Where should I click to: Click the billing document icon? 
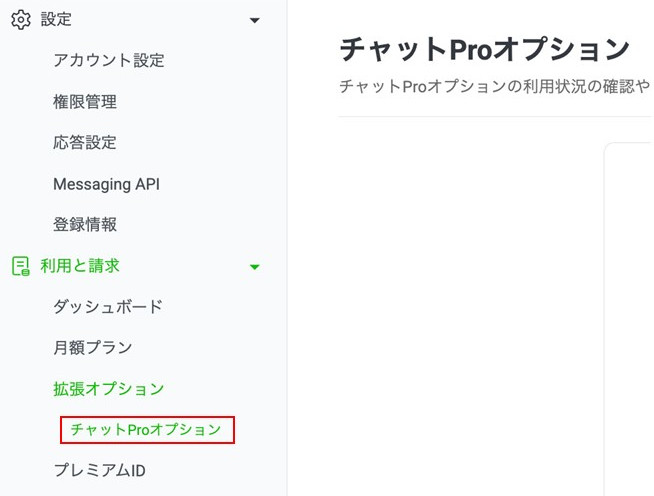[x=20, y=266]
